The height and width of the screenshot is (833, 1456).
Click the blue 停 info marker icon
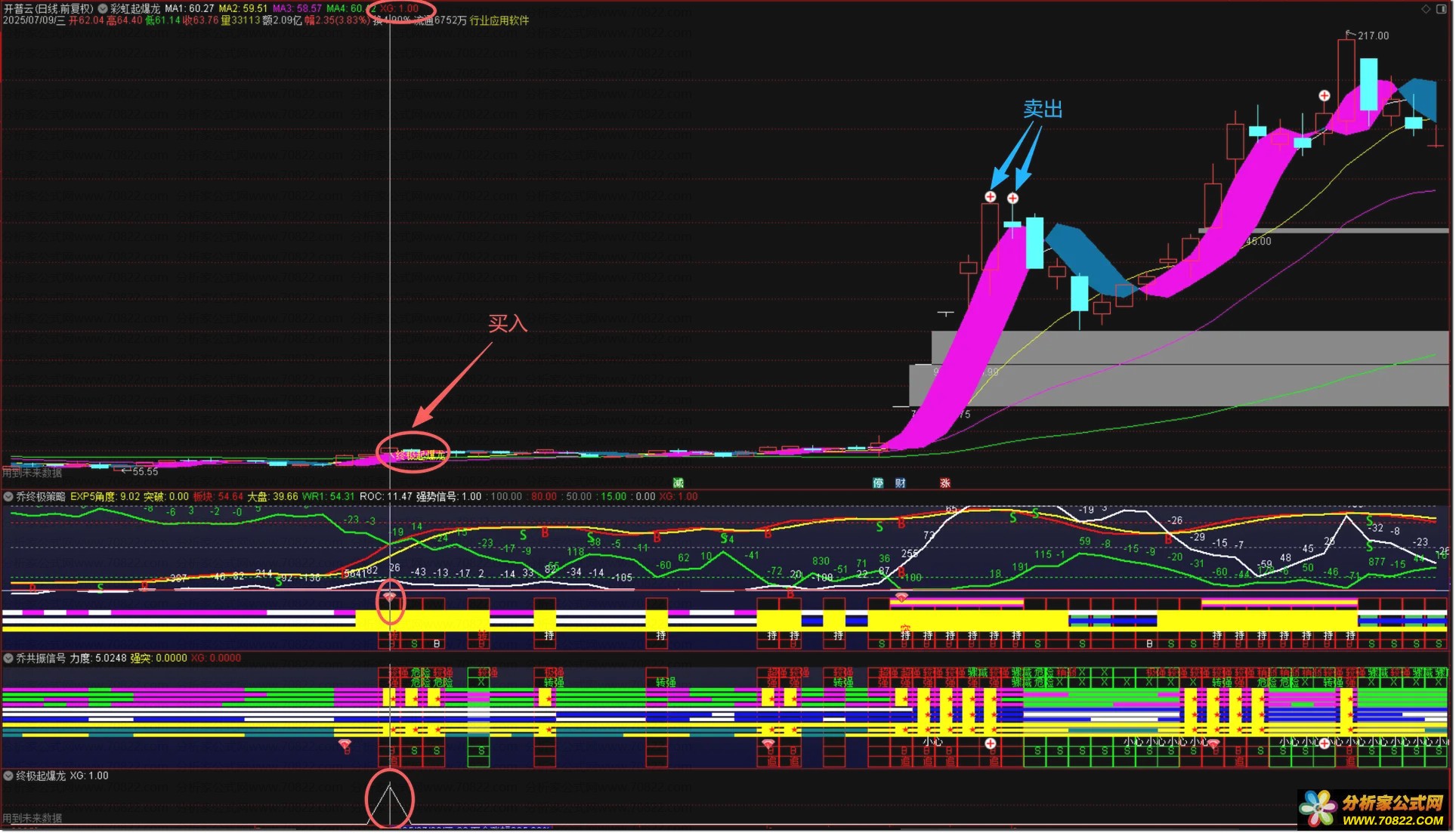878,483
